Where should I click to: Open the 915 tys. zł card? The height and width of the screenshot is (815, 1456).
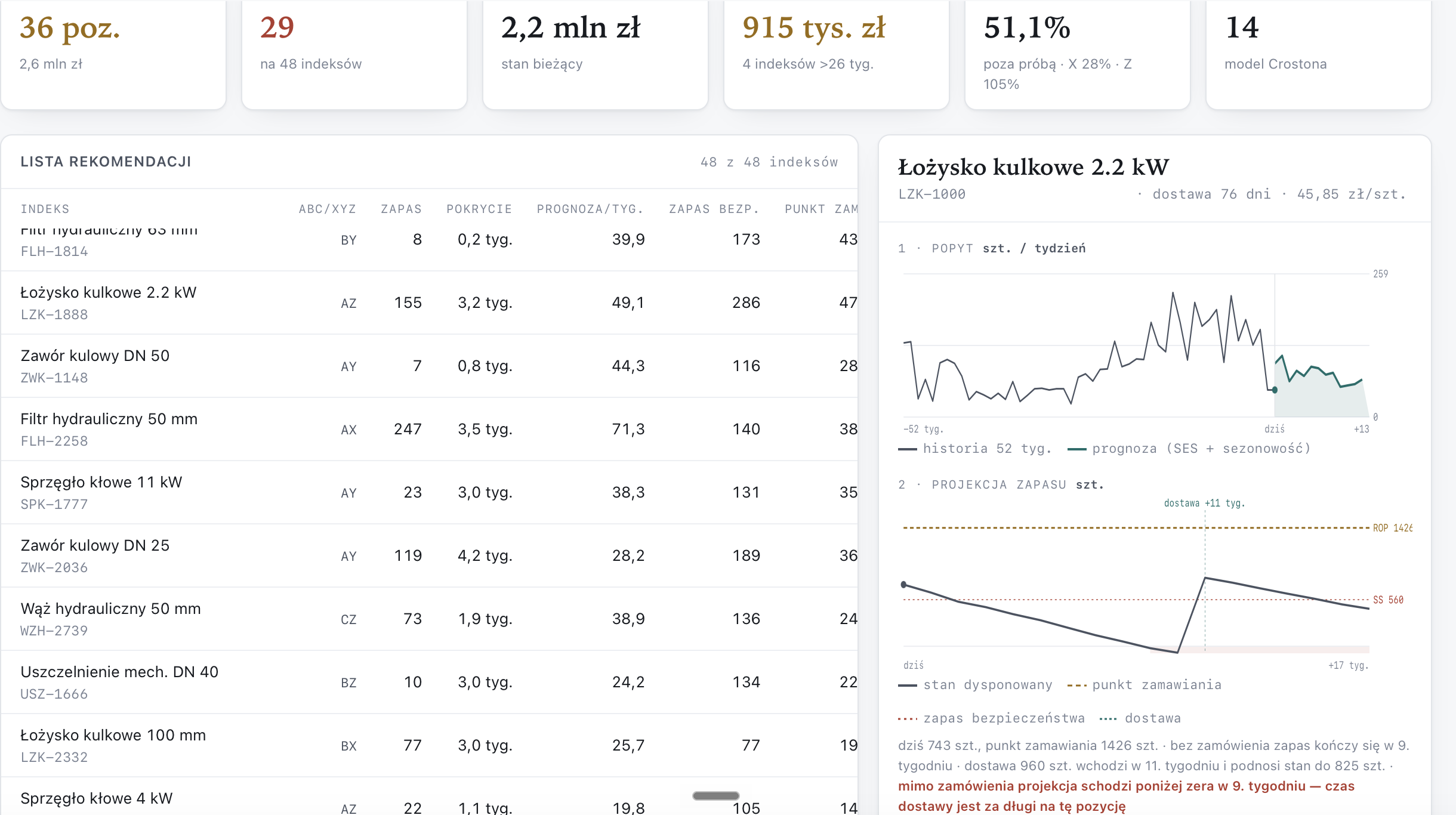[x=837, y=54]
